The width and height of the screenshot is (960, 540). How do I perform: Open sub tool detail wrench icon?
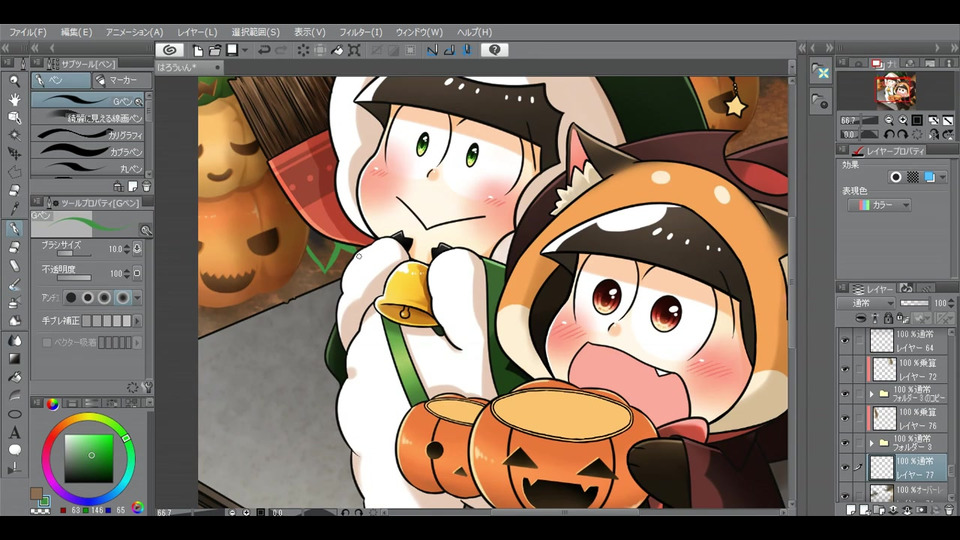pyautogui.click(x=147, y=387)
